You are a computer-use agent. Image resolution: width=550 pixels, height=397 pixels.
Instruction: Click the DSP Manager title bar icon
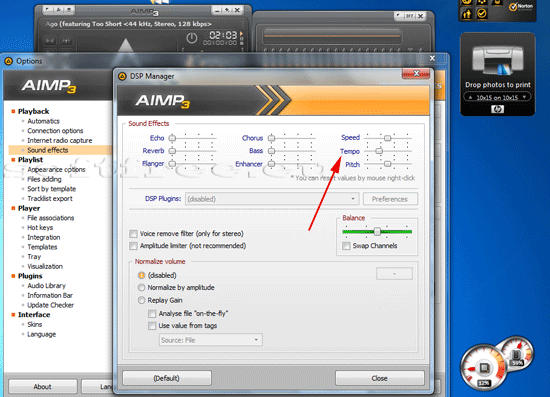[x=122, y=76]
